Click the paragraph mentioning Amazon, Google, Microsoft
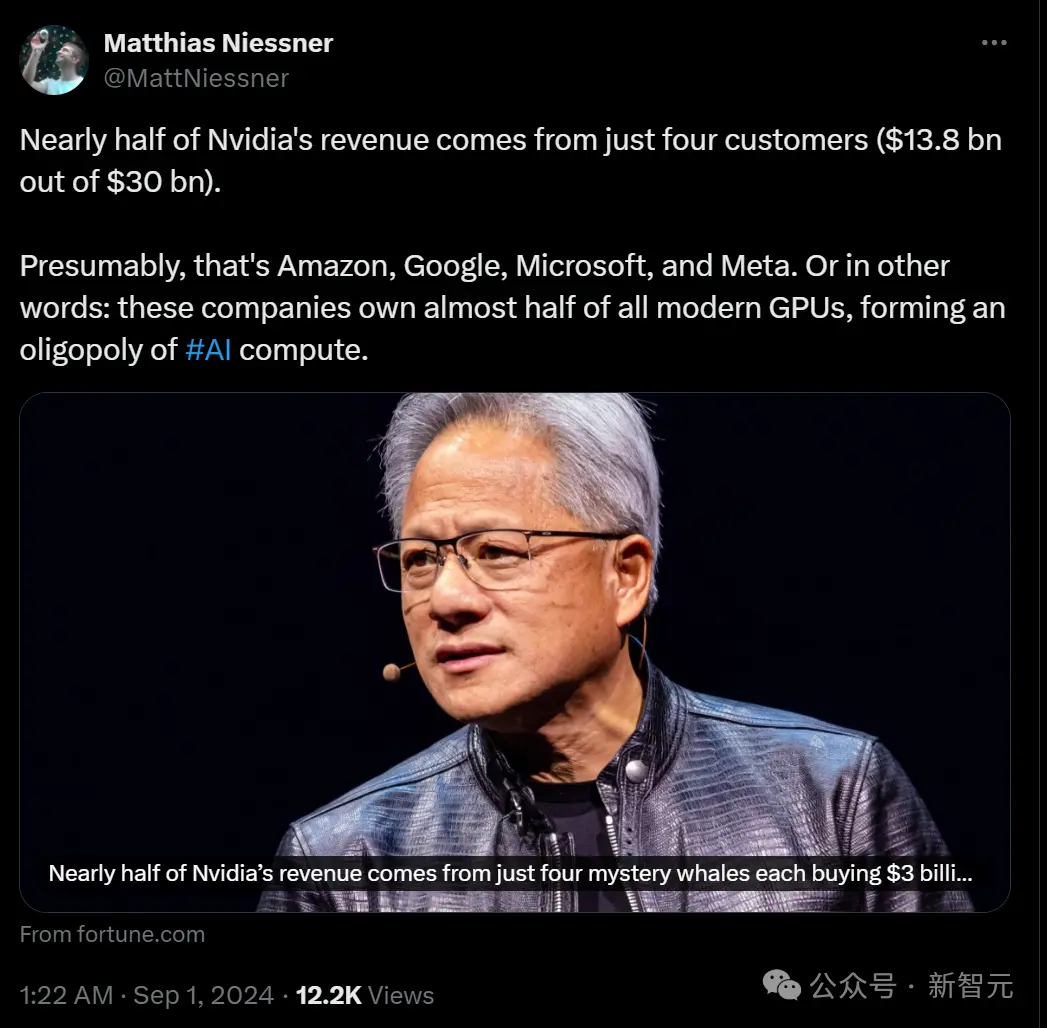This screenshot has height=1028, width=1047. [x=512, y=308]
